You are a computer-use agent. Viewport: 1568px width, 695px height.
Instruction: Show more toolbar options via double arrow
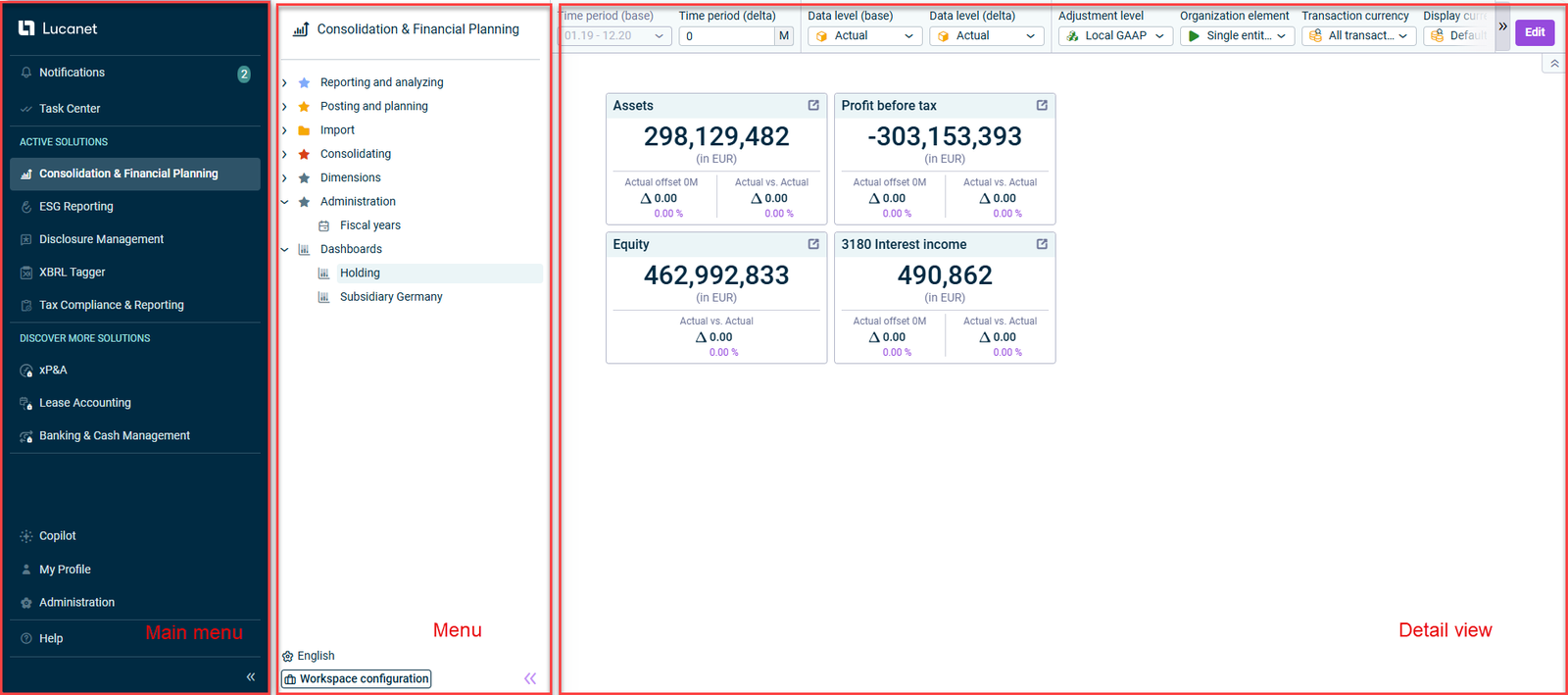click(1502, 26)
